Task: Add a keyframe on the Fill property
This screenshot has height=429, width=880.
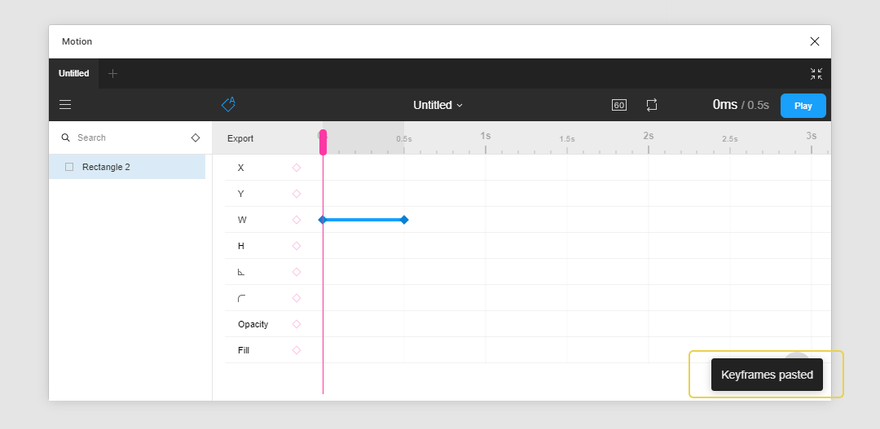Action: coord(296,350)
